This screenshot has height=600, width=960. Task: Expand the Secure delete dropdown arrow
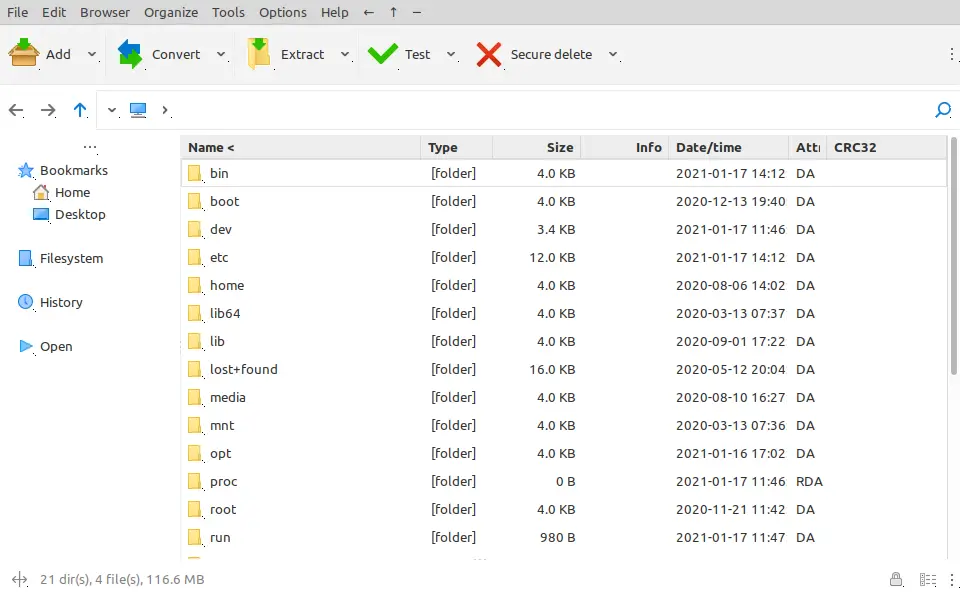613,54
